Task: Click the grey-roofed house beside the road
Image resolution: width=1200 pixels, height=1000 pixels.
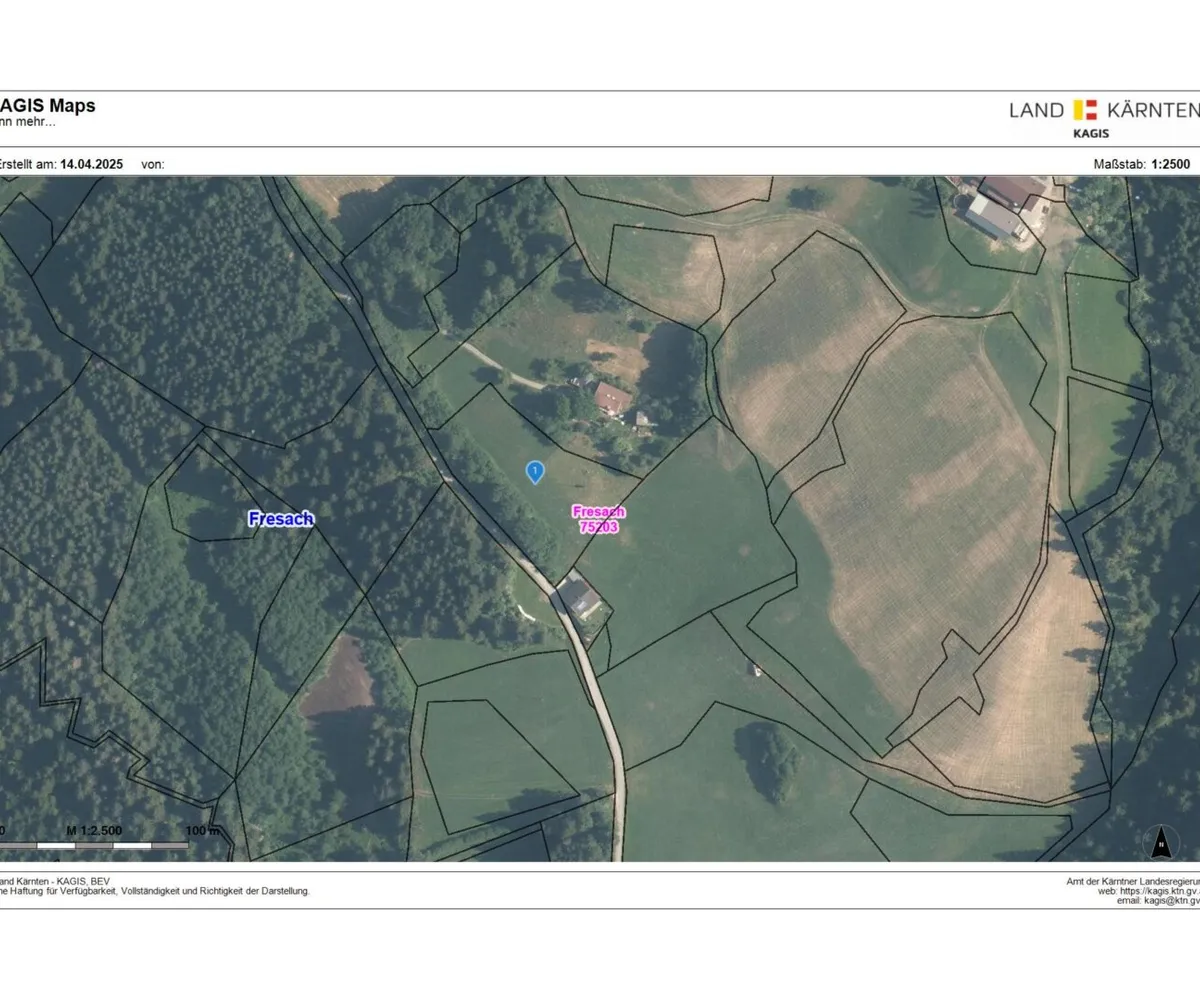Action: click(579, 597)
